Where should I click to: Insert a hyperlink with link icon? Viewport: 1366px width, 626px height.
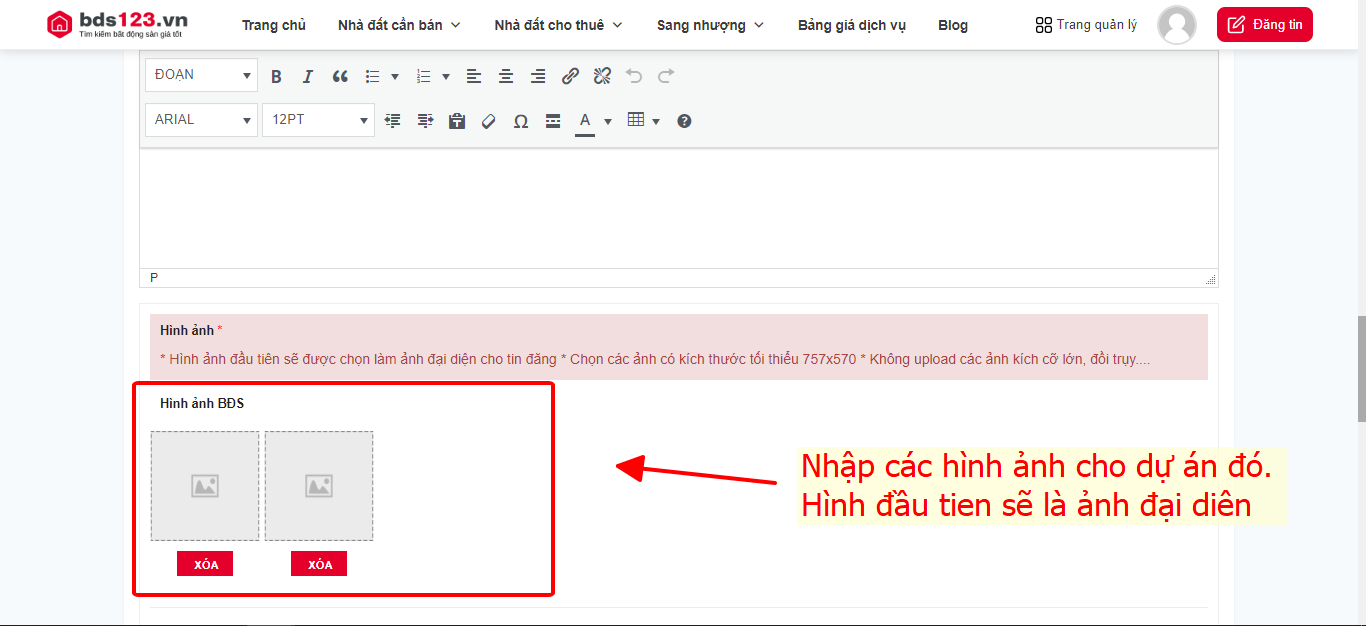(x=570, y=76)
